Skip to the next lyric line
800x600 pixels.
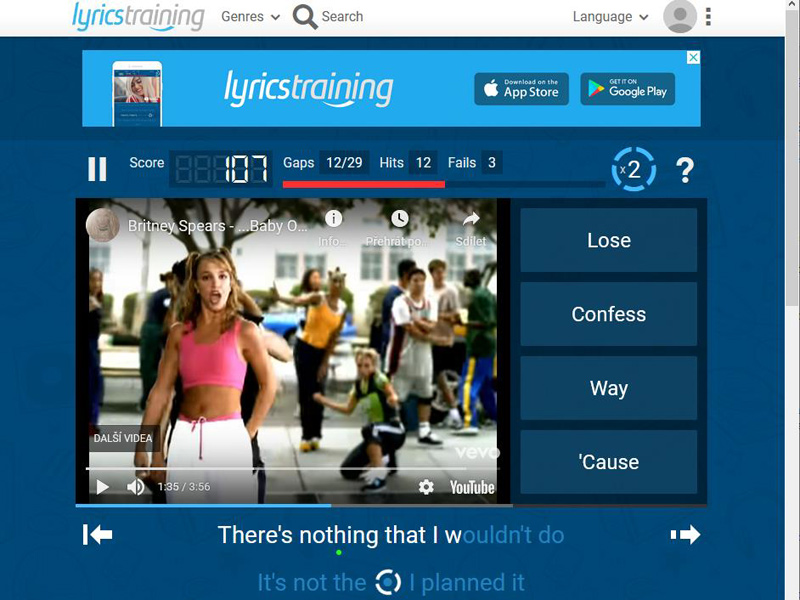pos(685,535)
